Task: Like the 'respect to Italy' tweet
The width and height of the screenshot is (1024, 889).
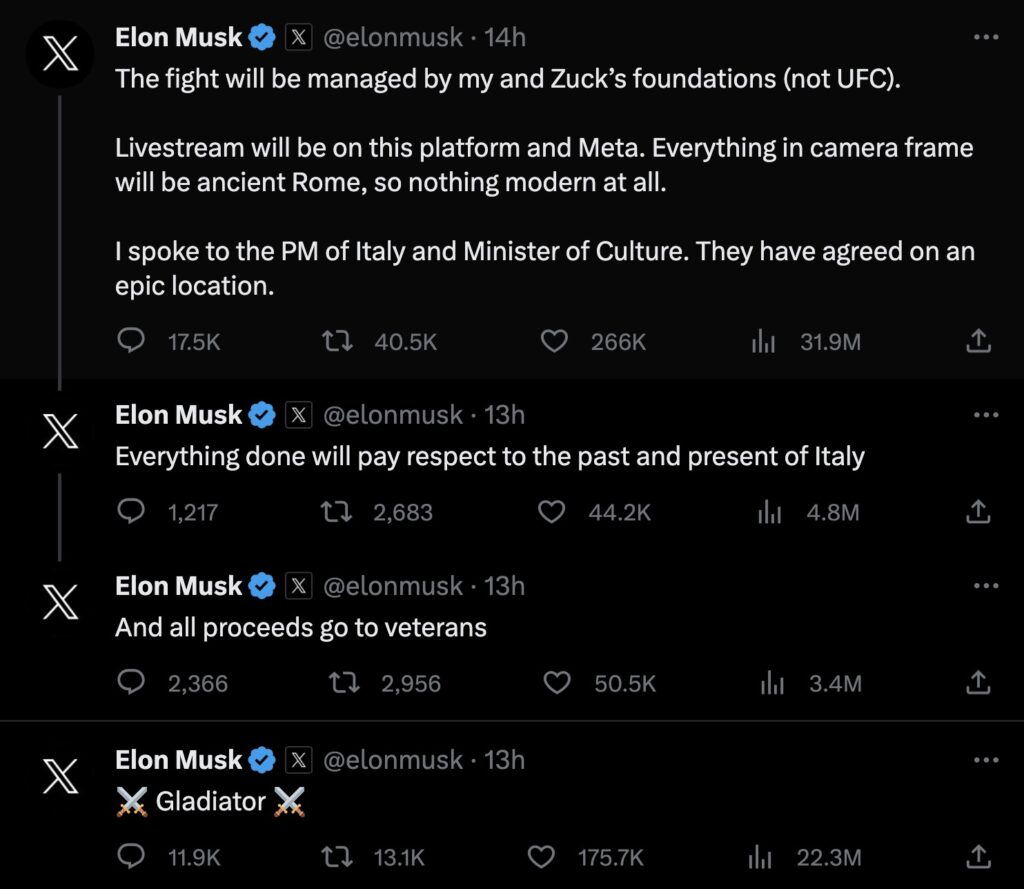Action: 551,512
